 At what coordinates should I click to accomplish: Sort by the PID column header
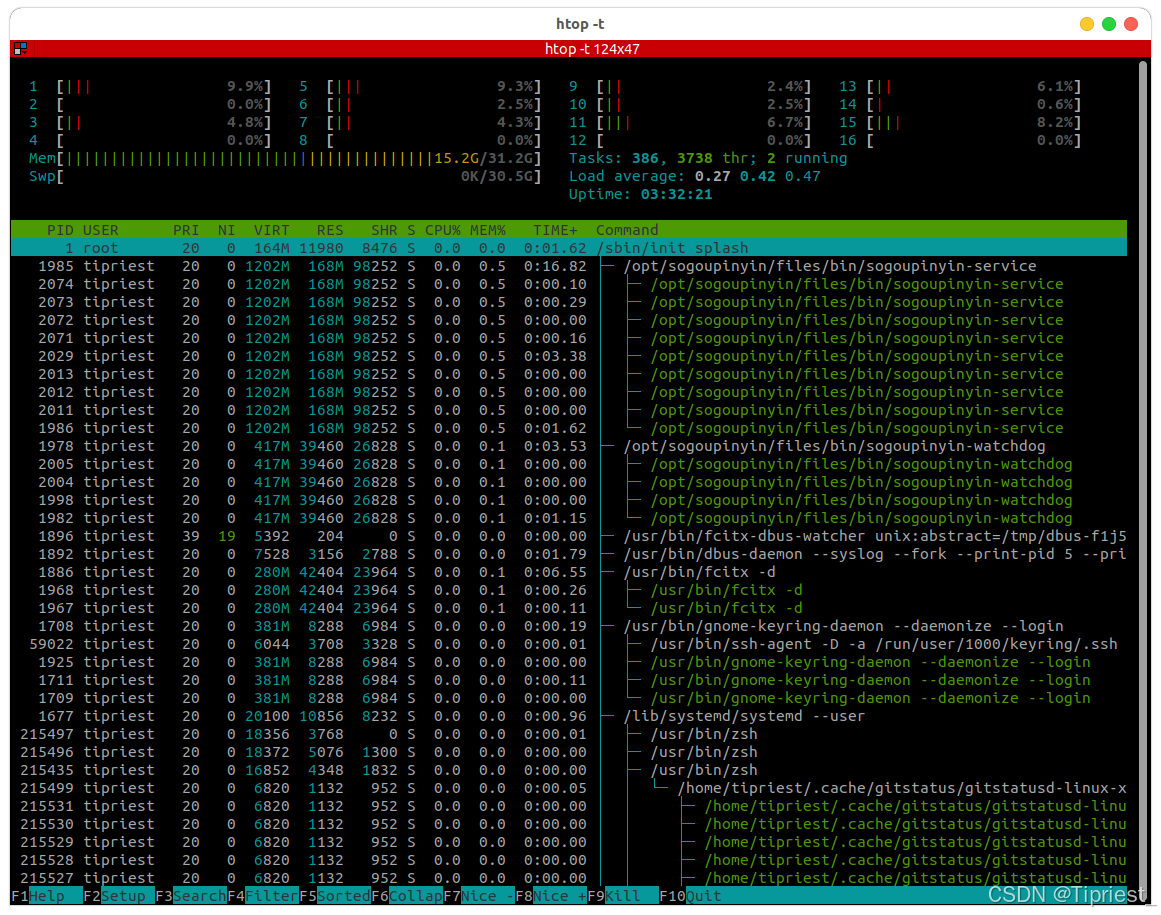(x=60, y=230)
